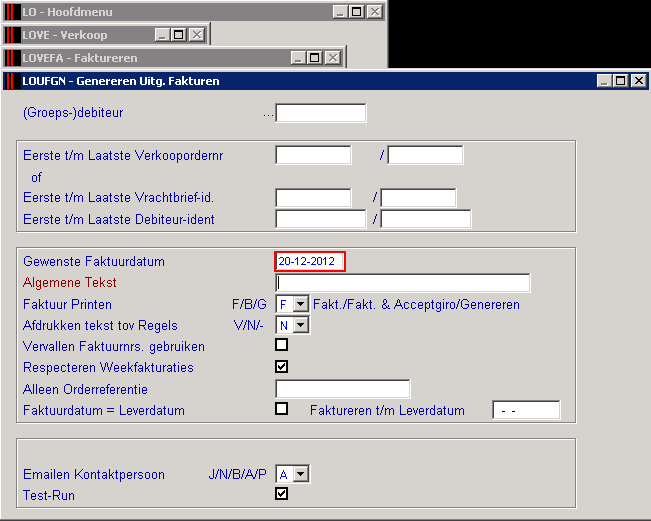Click the Eerste Vrachtbrief-id field
Screen dimensions: 651x521
(313, 198)
